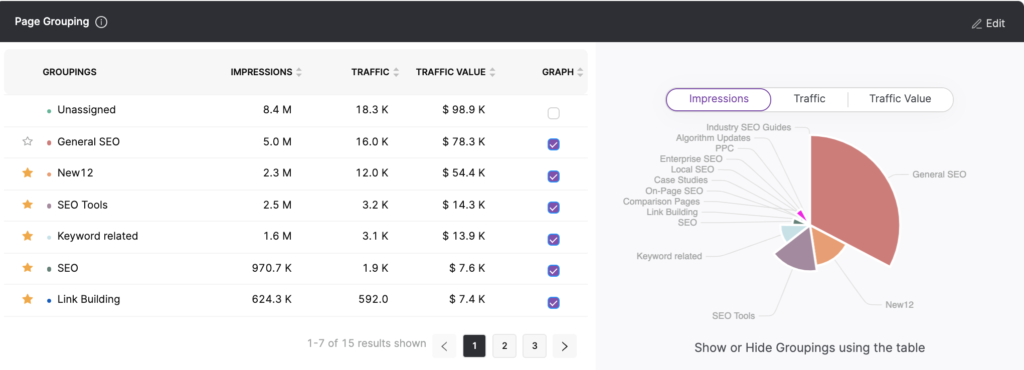The height and width of the screenshot is (370, 1024).
Task: Click the Keyword related grouping name
Action: pos(98,236)
